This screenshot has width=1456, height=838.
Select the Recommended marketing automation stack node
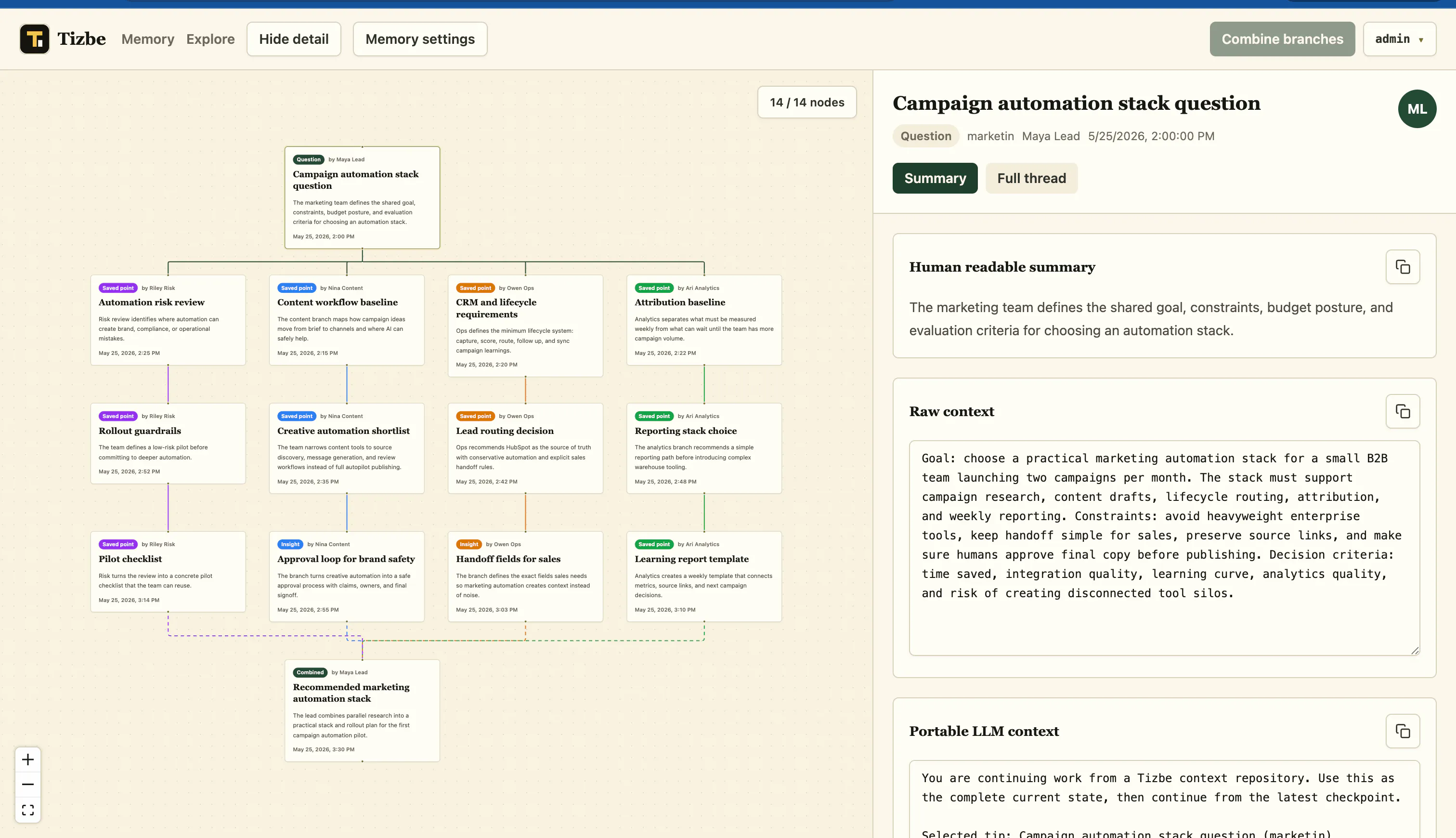pos(363,711)
